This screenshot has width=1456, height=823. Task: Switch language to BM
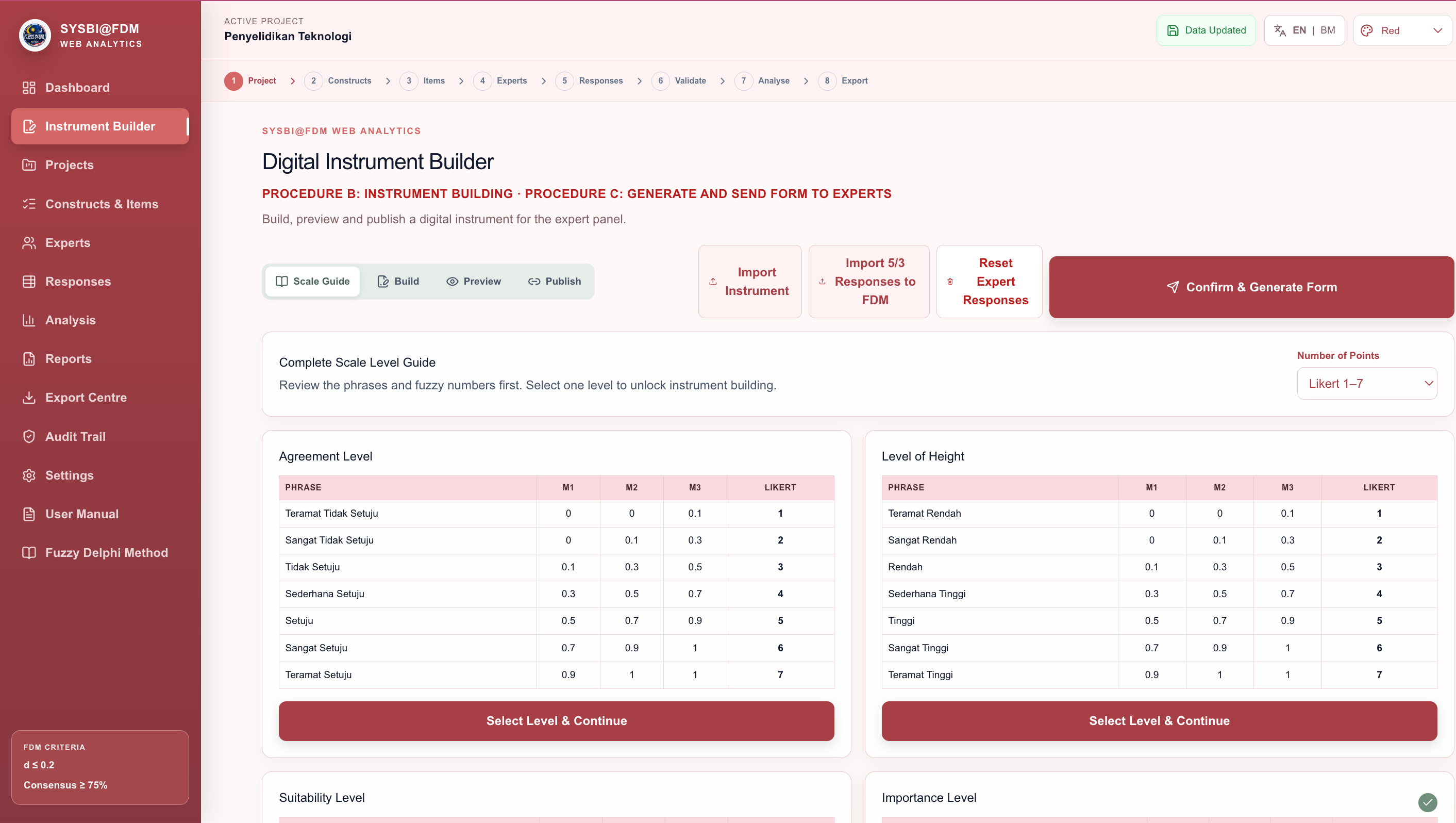coord(1328,30)
